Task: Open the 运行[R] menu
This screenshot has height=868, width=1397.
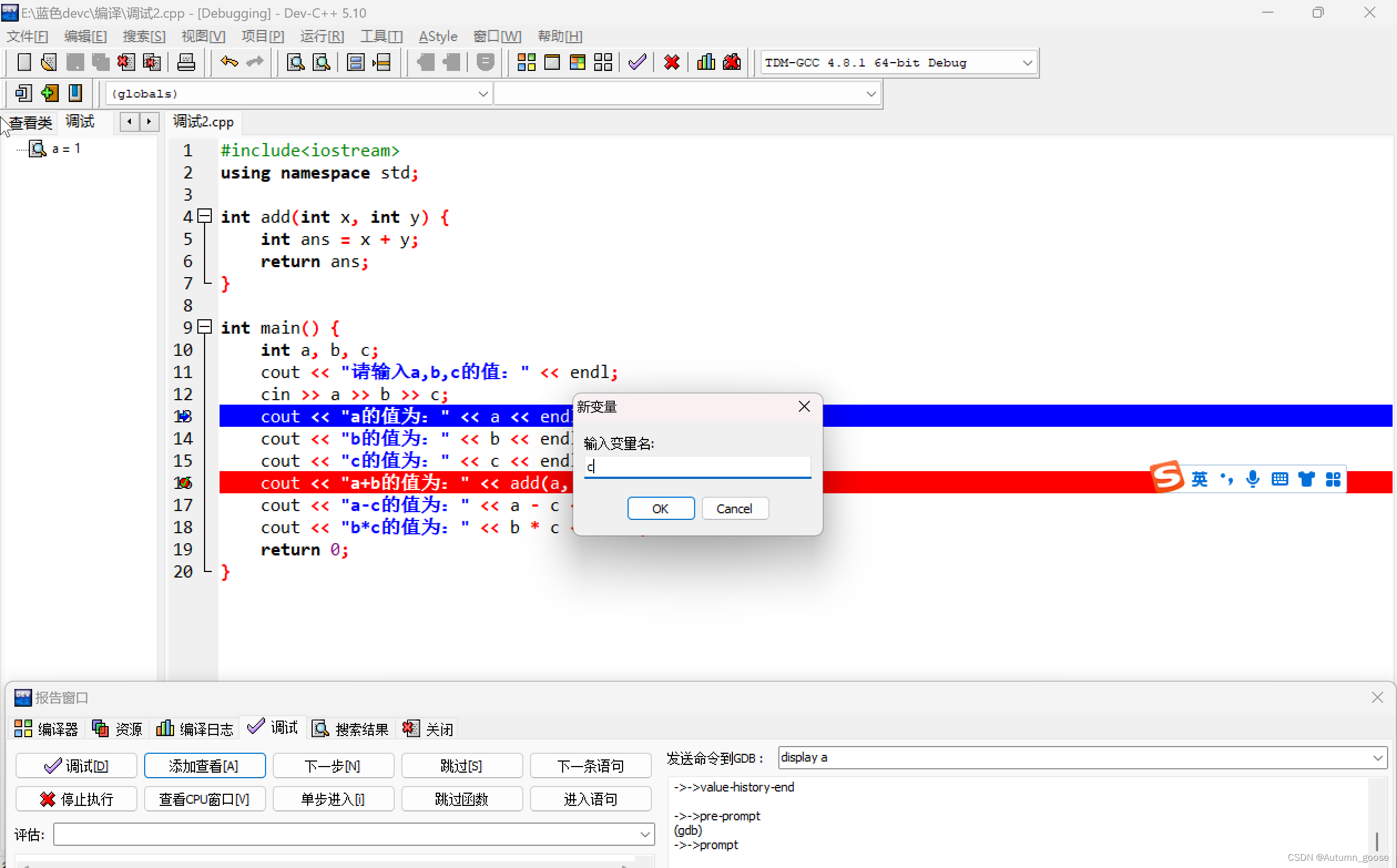Action: click(322, 36)
